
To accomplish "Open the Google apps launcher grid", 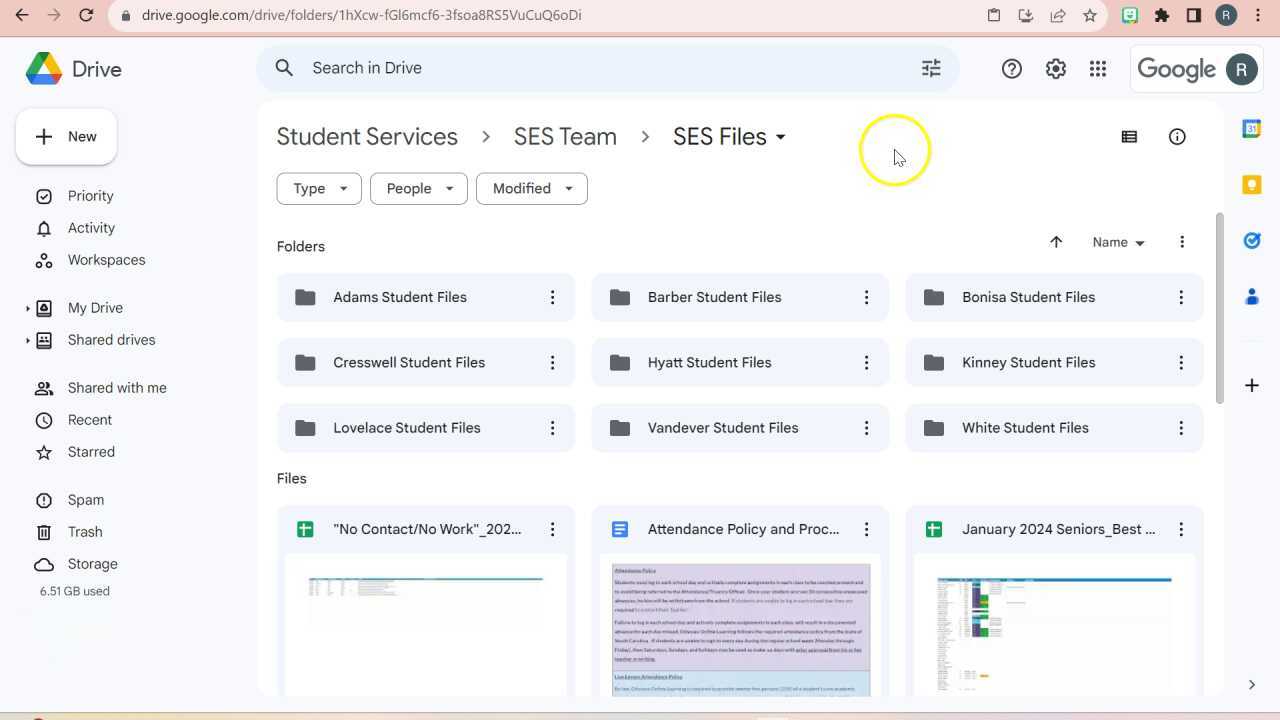I will click(x=1098, y=68).
